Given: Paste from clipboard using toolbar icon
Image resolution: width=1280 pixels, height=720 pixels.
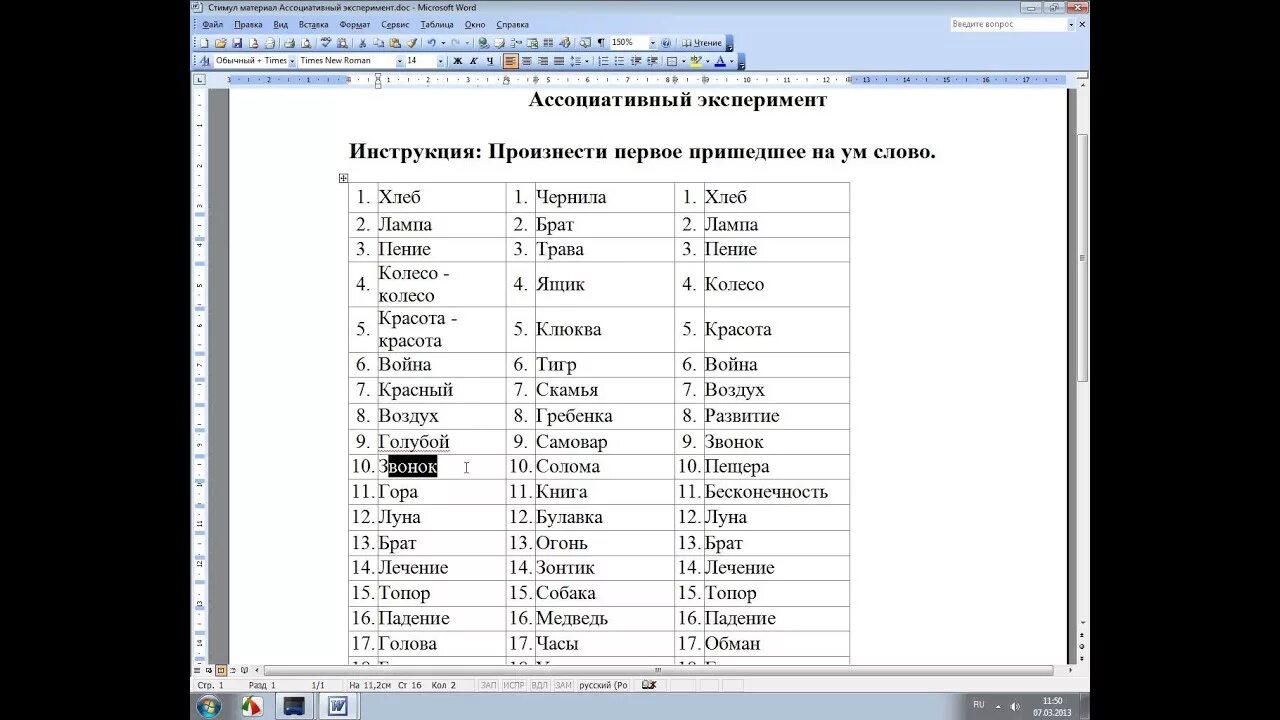Looking at the screenshot, I should [x=395, y=43].
